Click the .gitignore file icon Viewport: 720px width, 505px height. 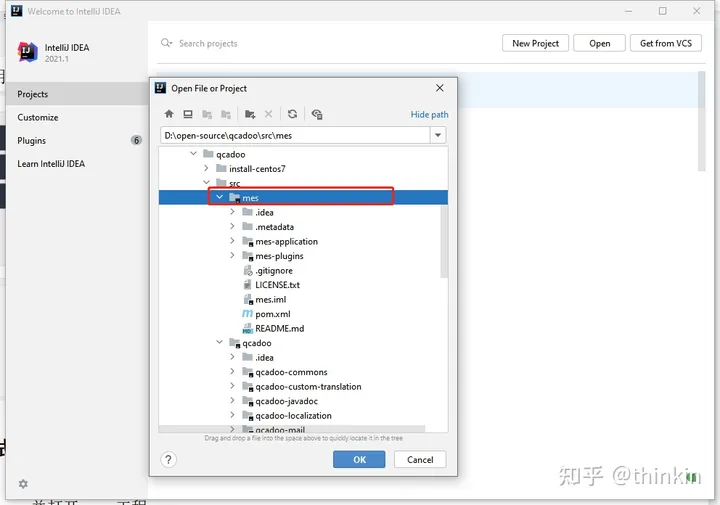(248, 270)
